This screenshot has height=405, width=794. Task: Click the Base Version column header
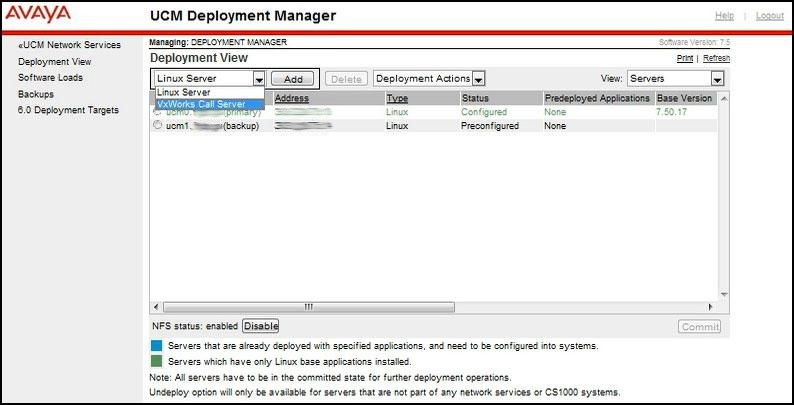click(684, 98)
